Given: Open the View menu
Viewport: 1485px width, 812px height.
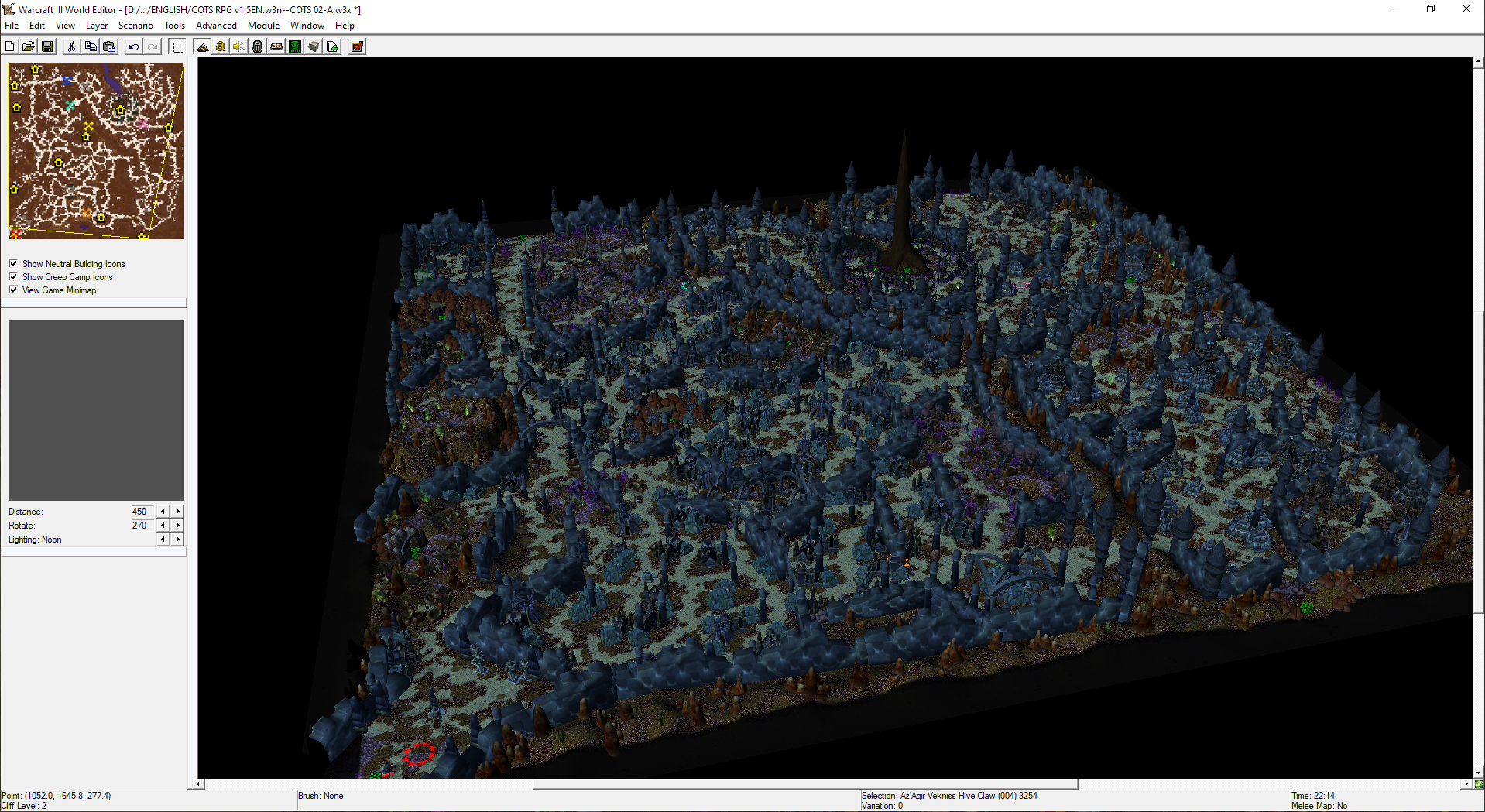Looking at the screenshot, I should 65,26.
